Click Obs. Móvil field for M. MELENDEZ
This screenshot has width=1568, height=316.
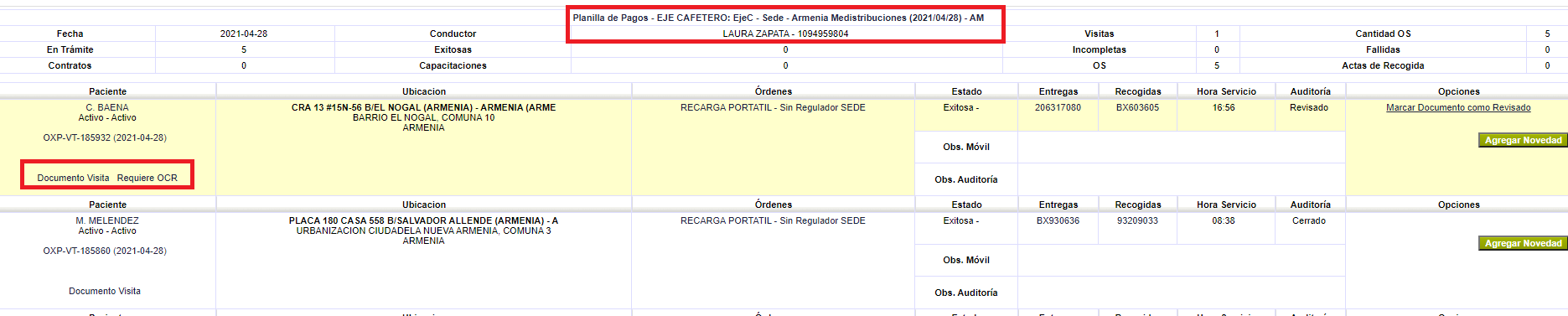(x=1181, y=260)
